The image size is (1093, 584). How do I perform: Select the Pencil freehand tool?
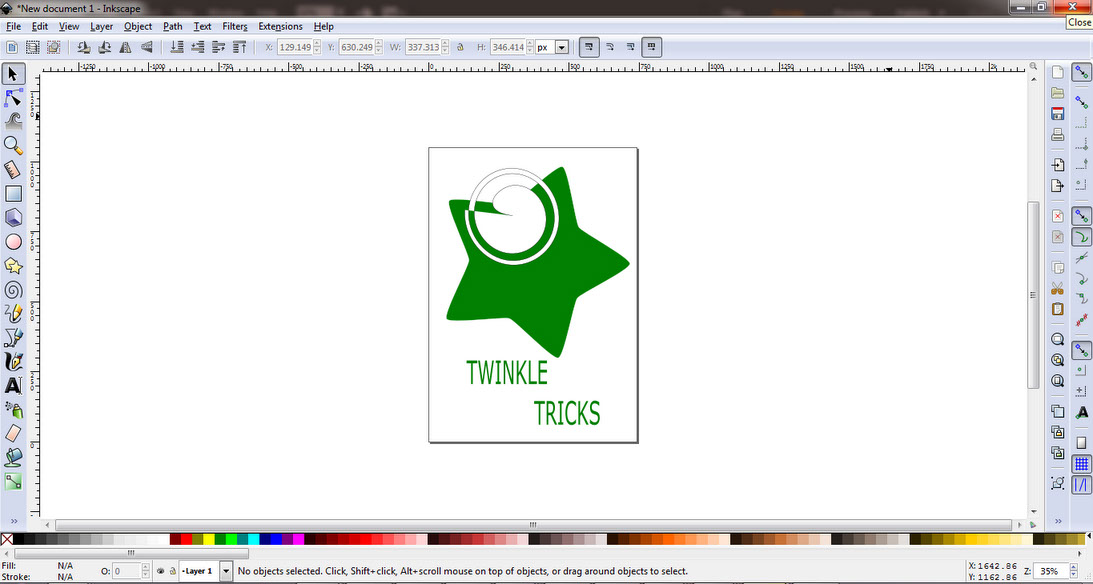pos(13,314)
